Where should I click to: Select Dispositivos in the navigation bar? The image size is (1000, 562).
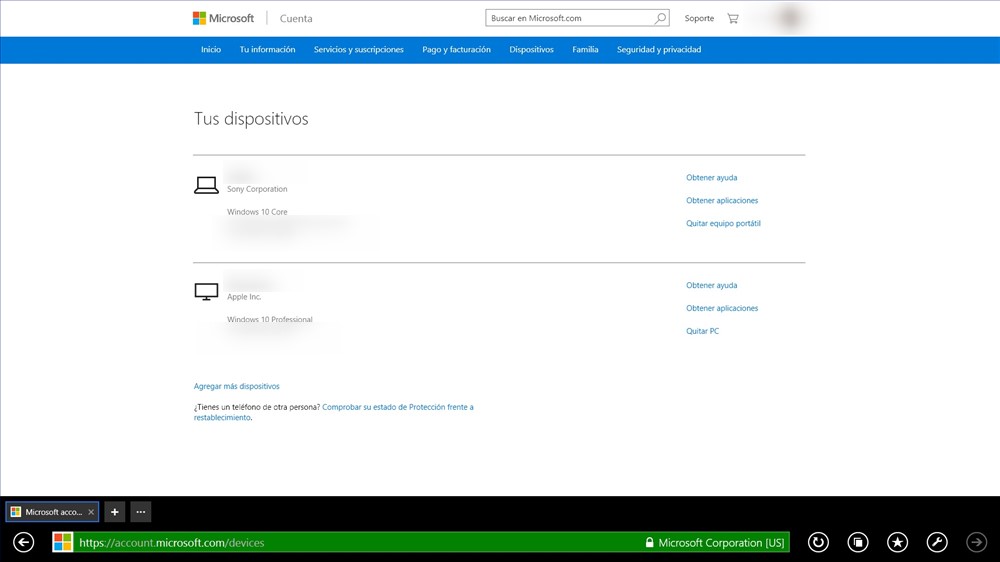pos(531,49)
